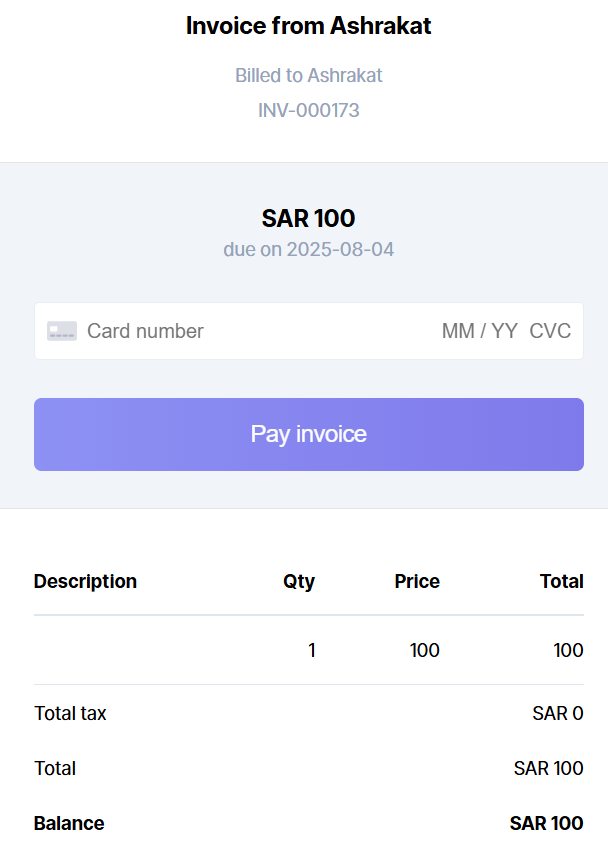
Task: Click the line item total 100
Action: (x=568, y=650)
